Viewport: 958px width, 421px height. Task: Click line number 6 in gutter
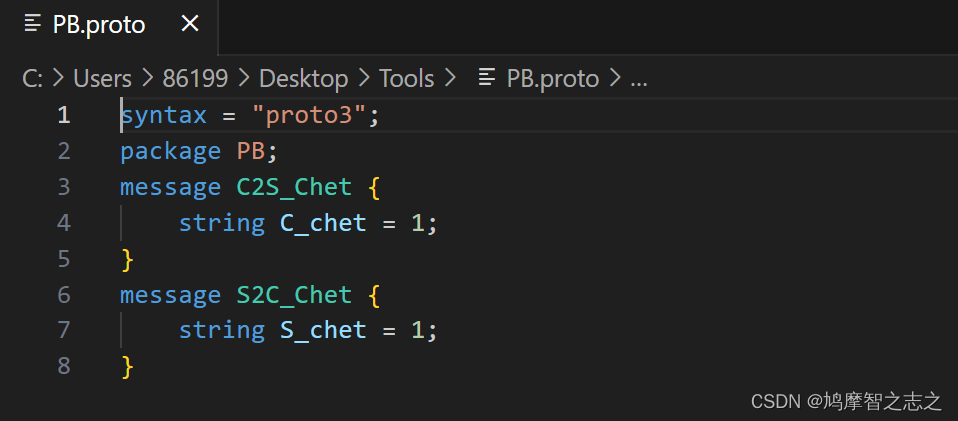point(64,295)
